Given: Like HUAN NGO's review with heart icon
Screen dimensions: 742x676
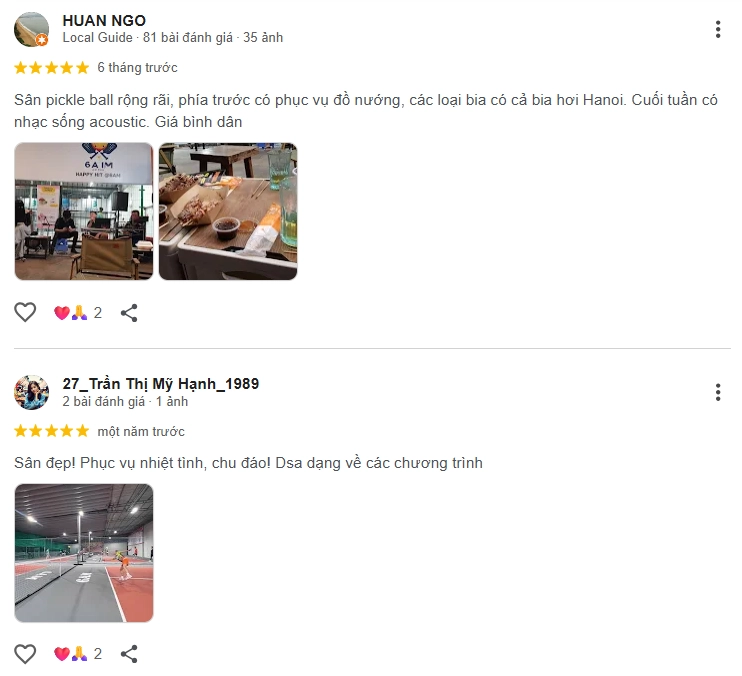Looking at the screenshot, I should pos(25,313).
